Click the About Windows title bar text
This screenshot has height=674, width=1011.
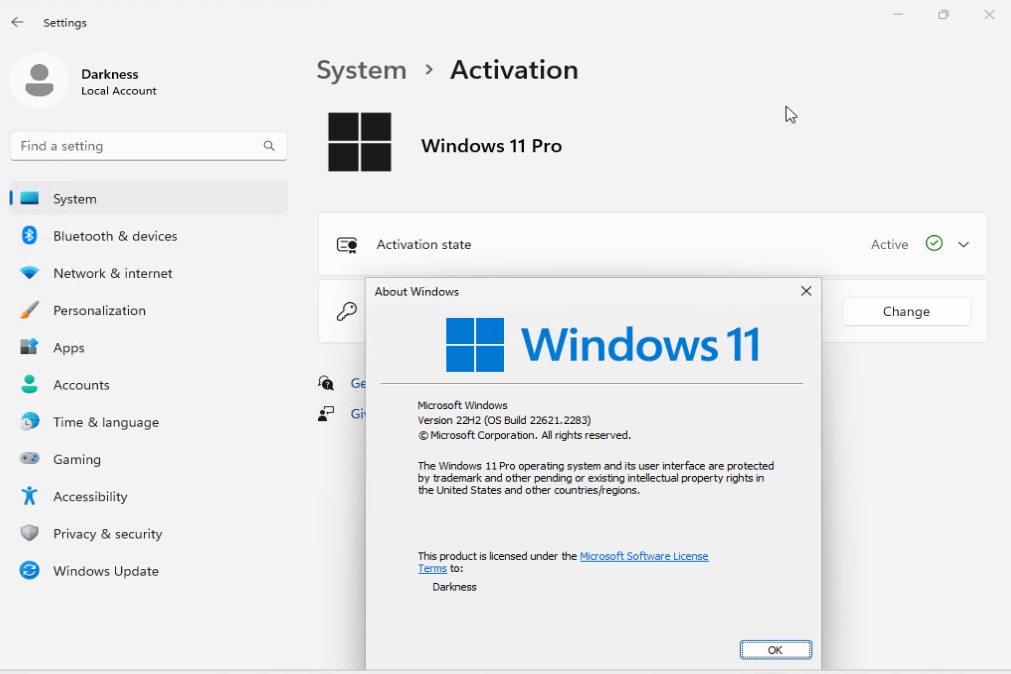pyautogui.click(x=417, y=292)
